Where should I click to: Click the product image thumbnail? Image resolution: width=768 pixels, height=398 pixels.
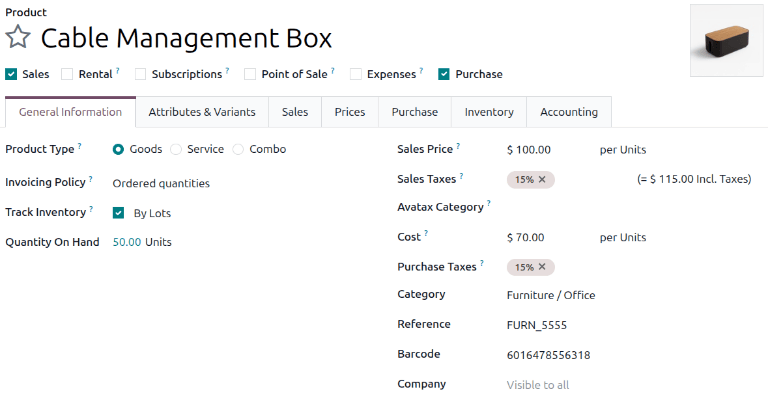click(x=726, y=41)
